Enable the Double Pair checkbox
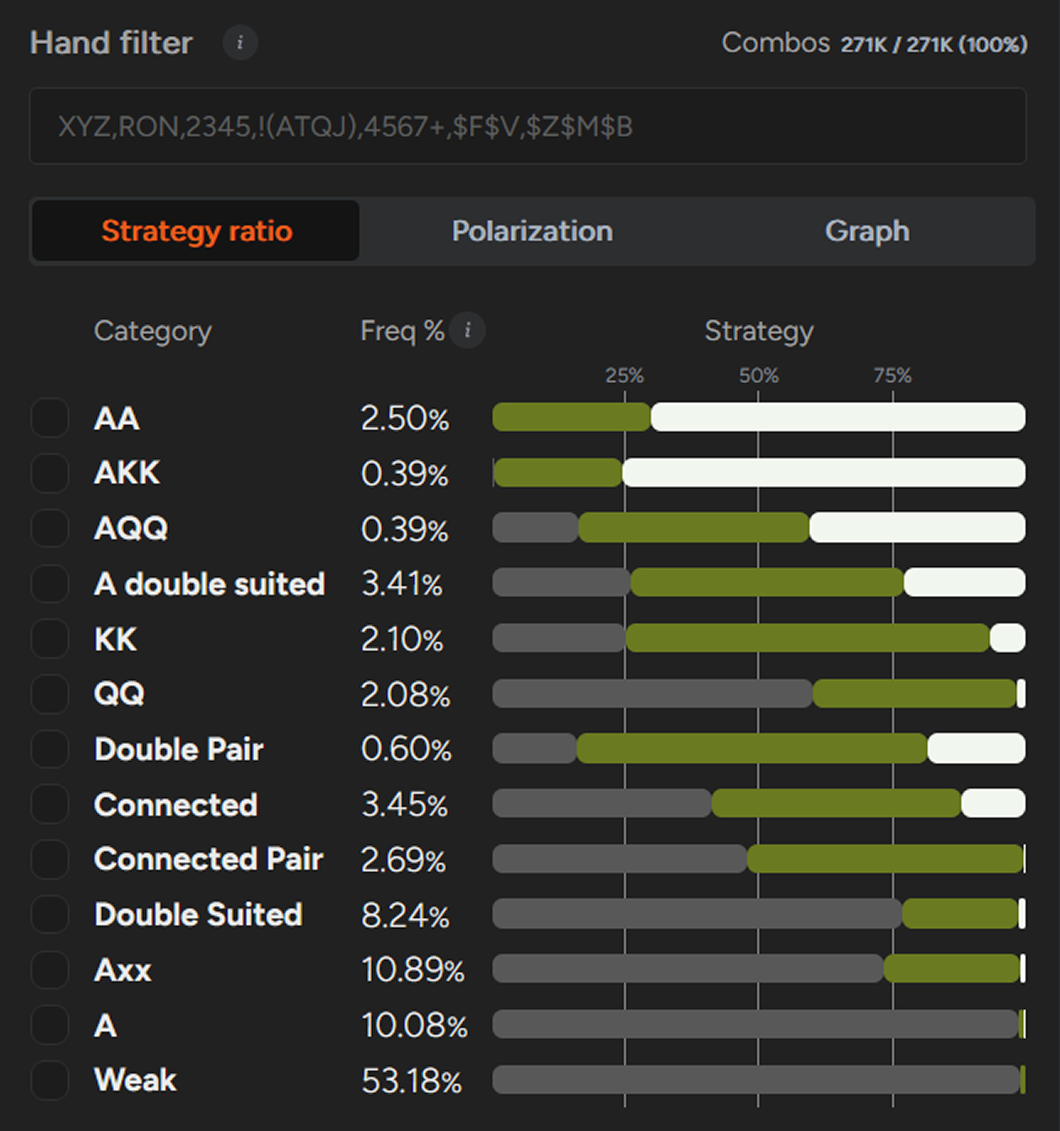The height and width of the screenshot is (1131, 1060). [x=50, y=749]
